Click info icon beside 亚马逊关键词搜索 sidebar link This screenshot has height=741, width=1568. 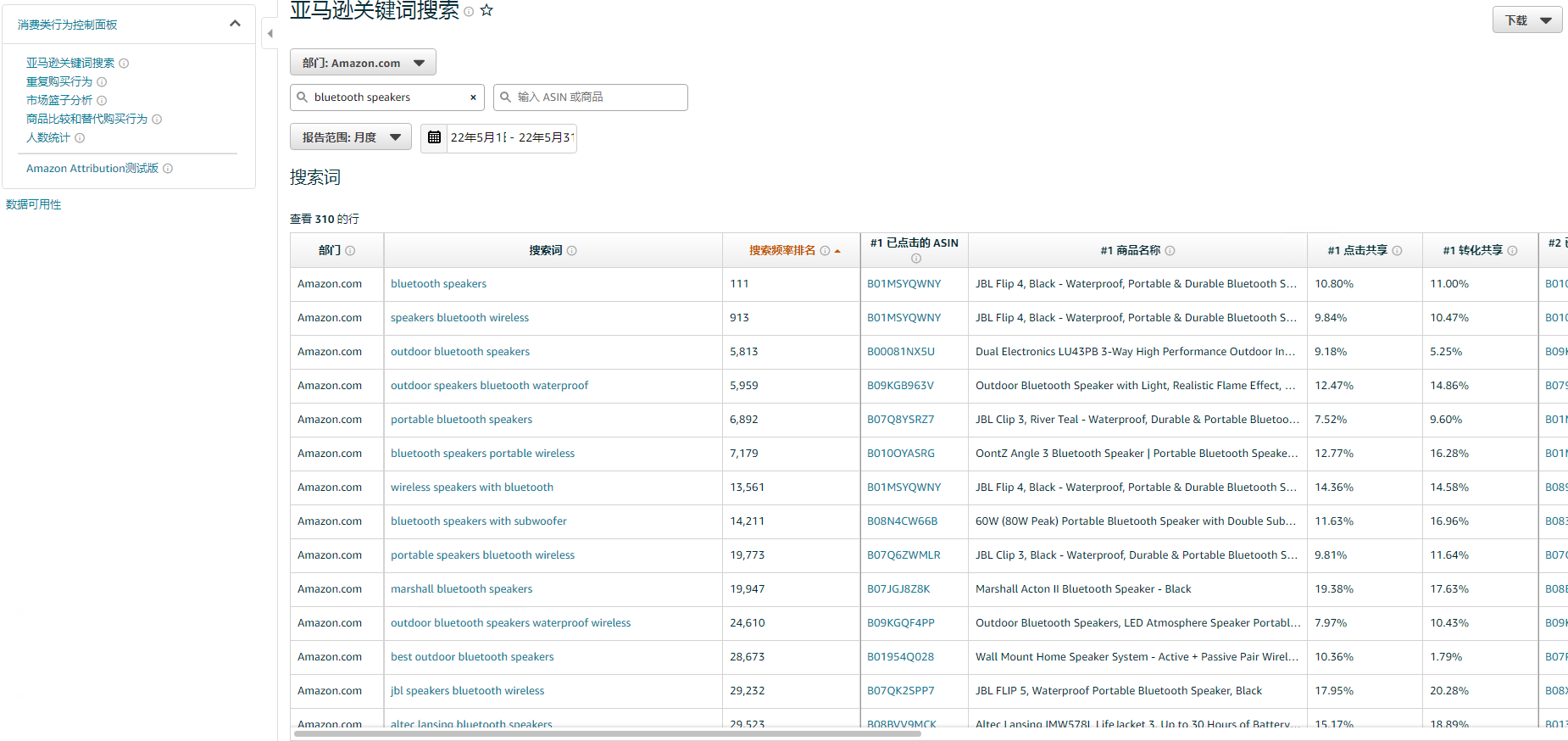pos(124,64)
